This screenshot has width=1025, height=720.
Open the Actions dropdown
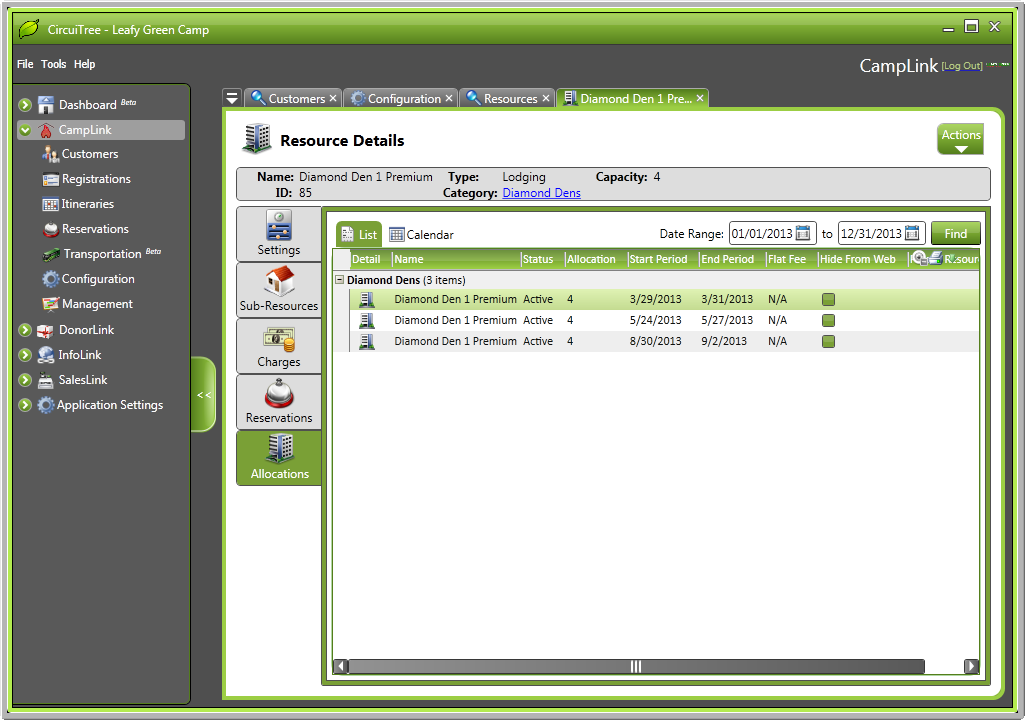[x=960, y=140]
